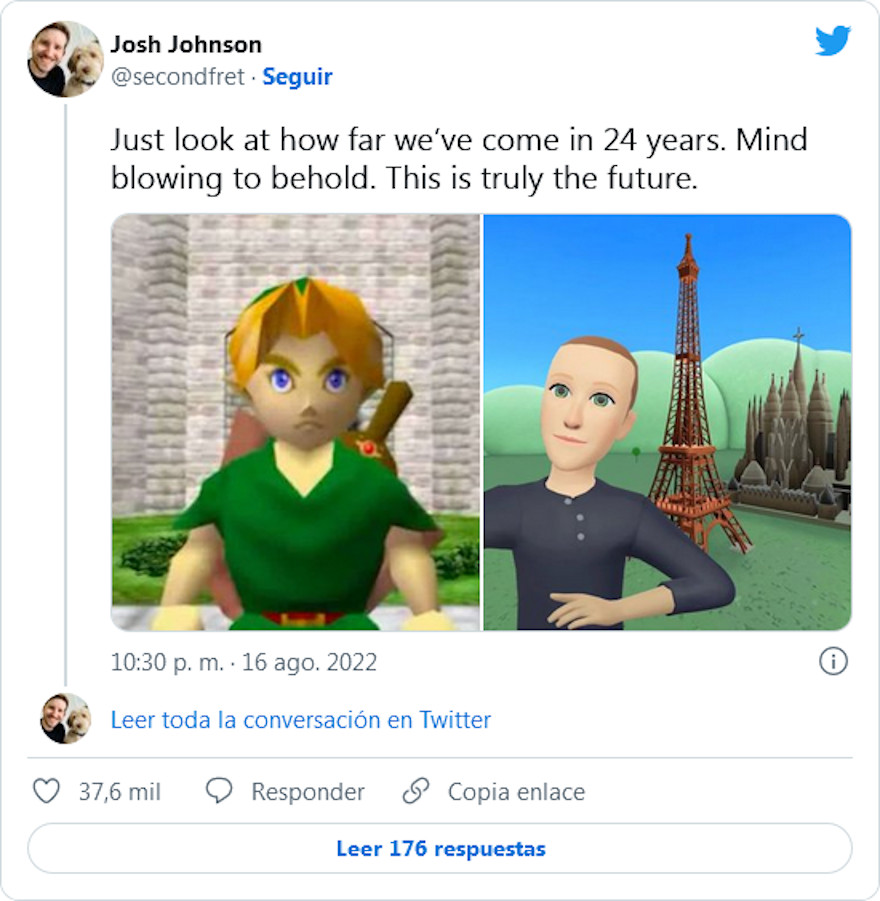Click the Copia enlace label
Image resolution: width=880 pixels, height=901 pixels.
(516, 792)
